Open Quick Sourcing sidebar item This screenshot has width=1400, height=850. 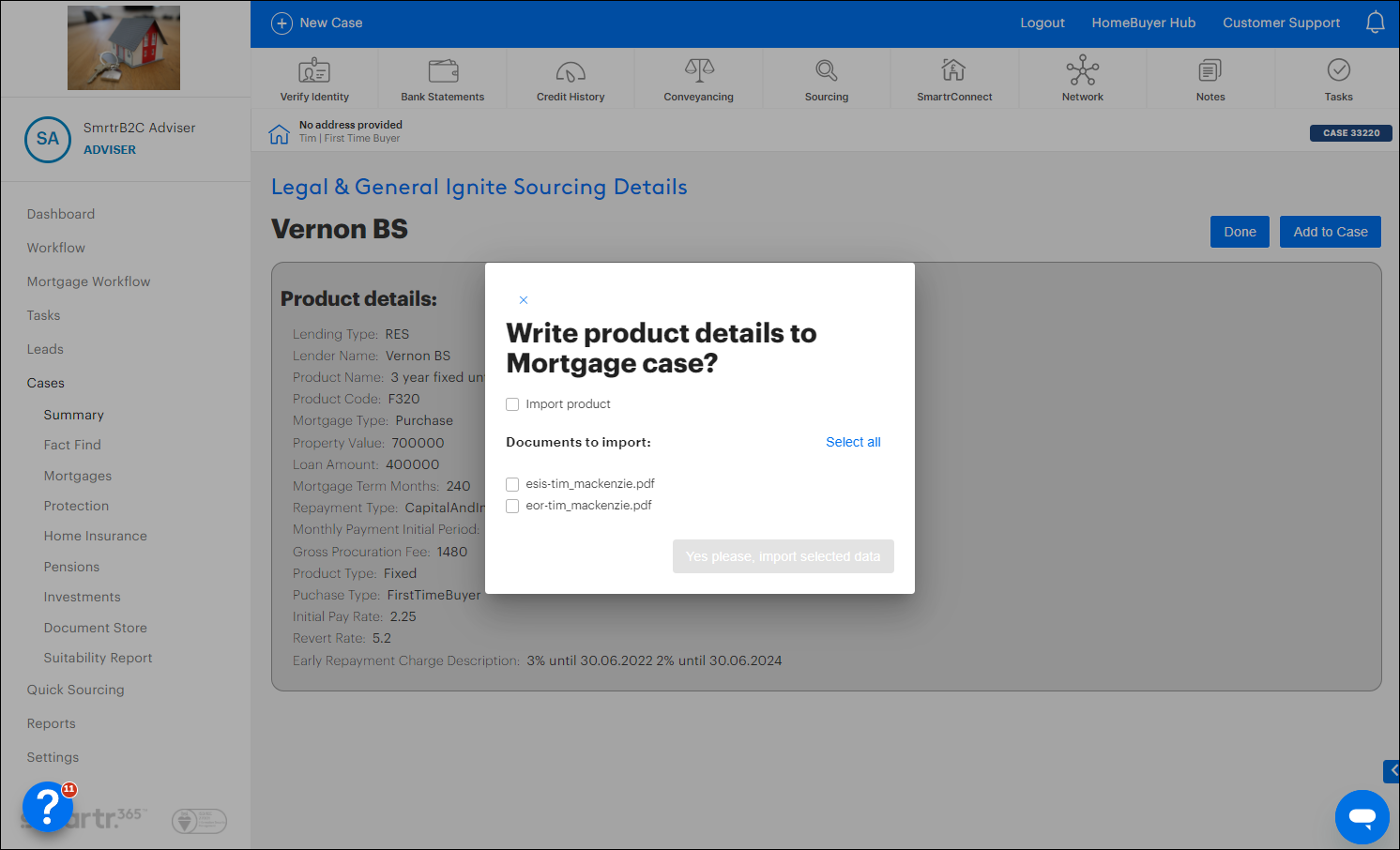[x=76, y=690]
